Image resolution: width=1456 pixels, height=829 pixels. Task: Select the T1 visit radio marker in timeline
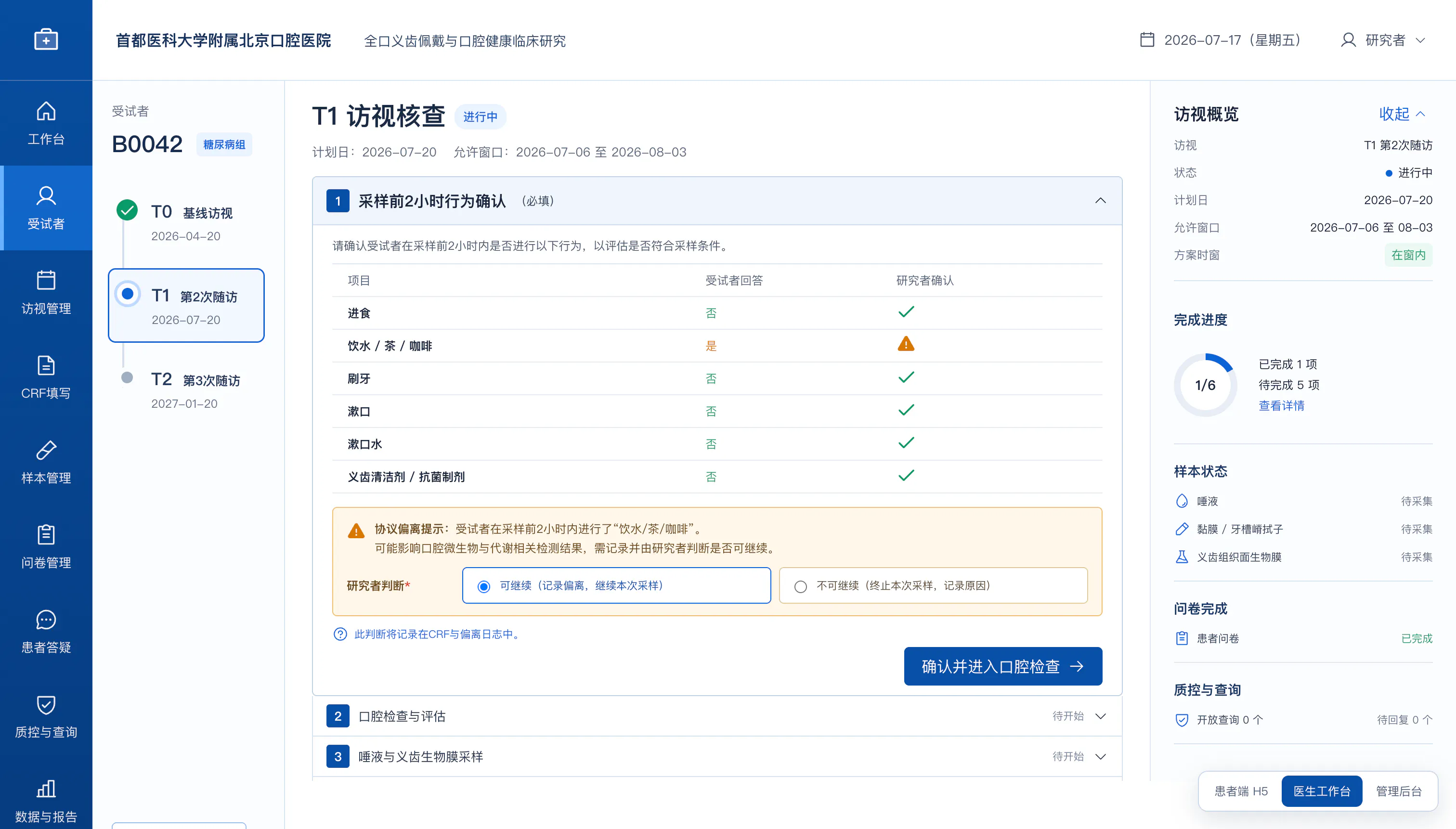128,294
